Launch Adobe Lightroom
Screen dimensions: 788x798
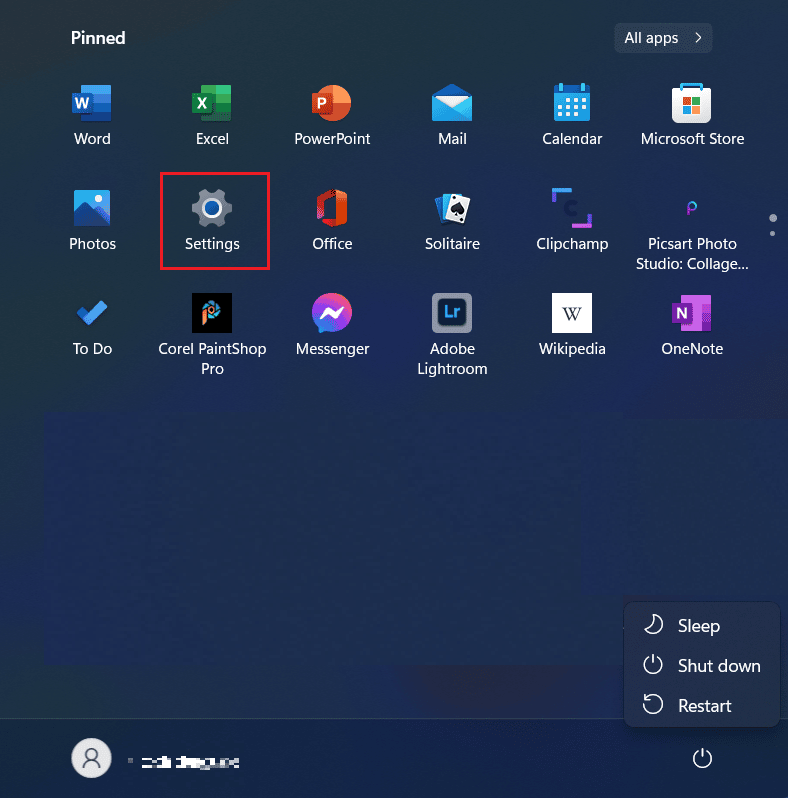(x=452, y=335)
